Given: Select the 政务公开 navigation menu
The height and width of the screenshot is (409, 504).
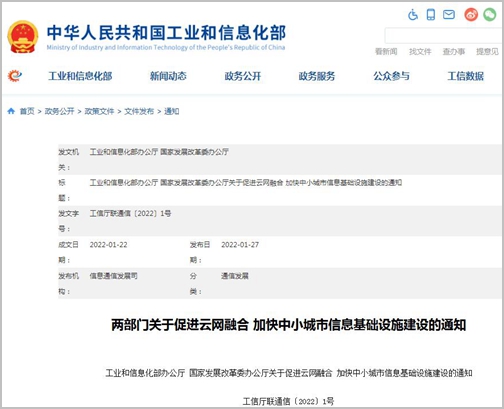Looking at the screenshot, I should click(243, 76).
